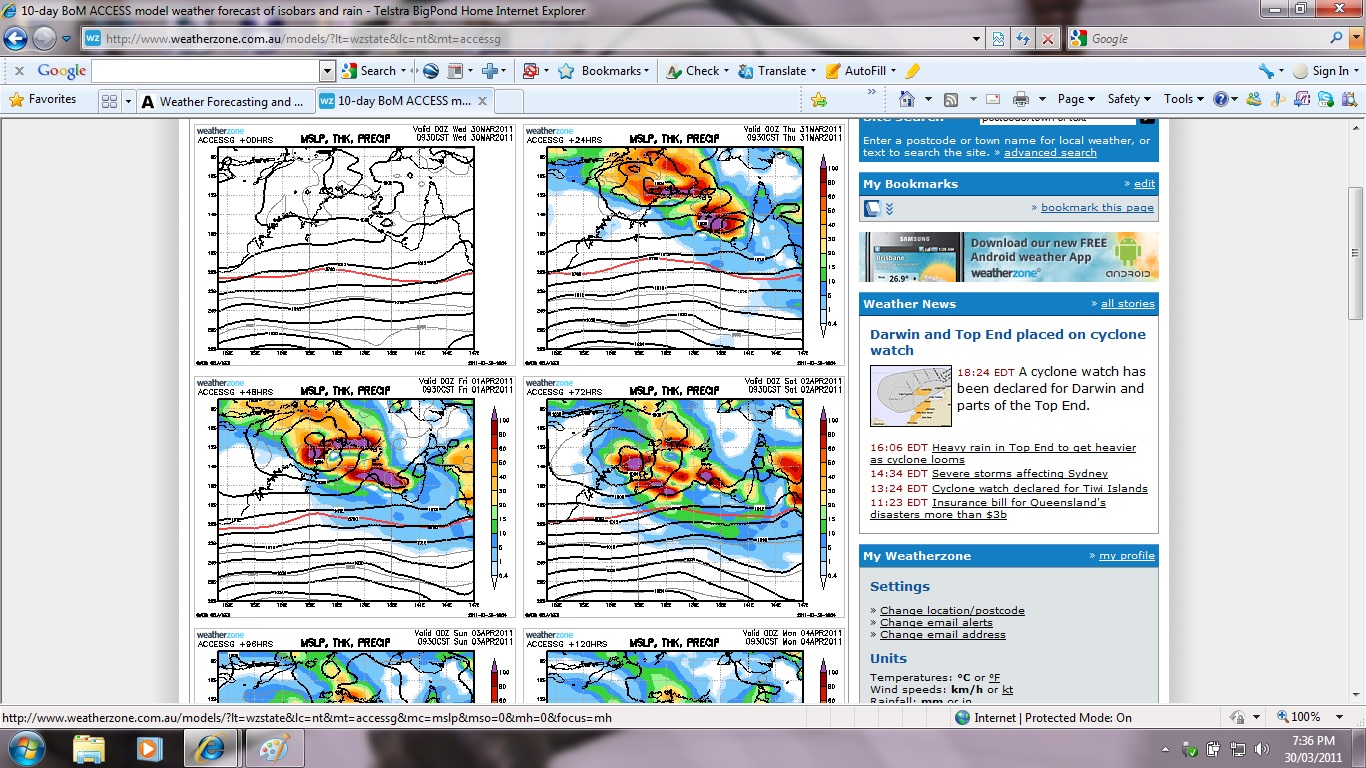The height and width of the screenshot is (768, 1366).
Task: Toggle the Compatibility View icon
Action: [x=998, y=39]
